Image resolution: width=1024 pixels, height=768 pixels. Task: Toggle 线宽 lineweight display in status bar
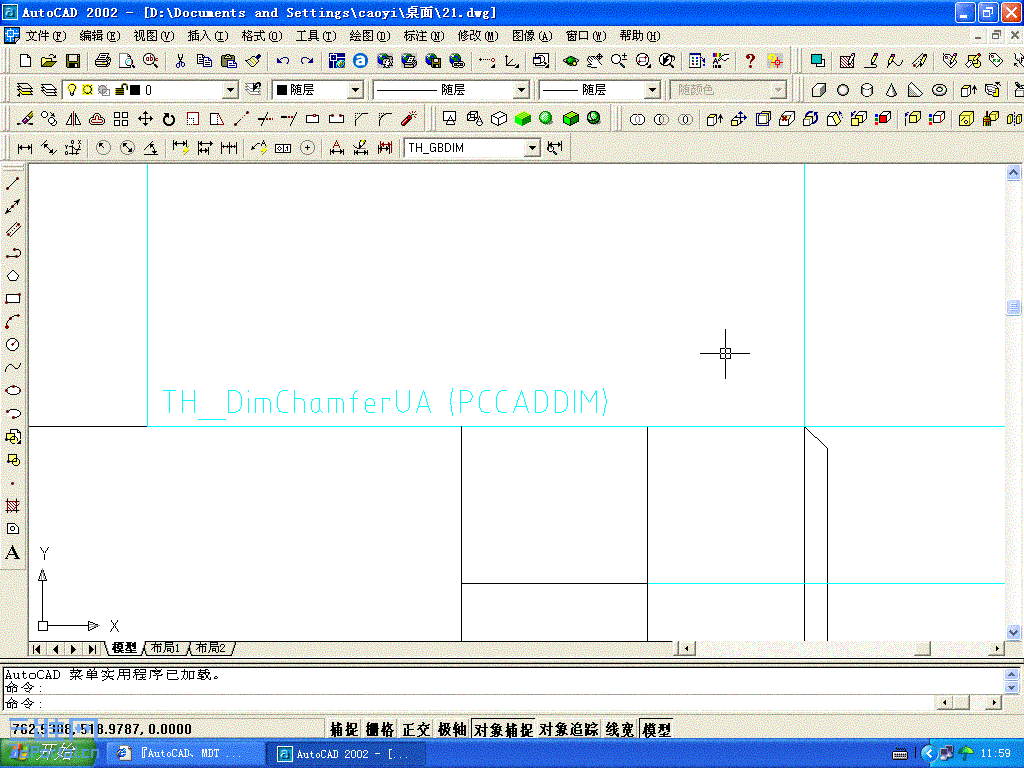[x=619, y=729]
